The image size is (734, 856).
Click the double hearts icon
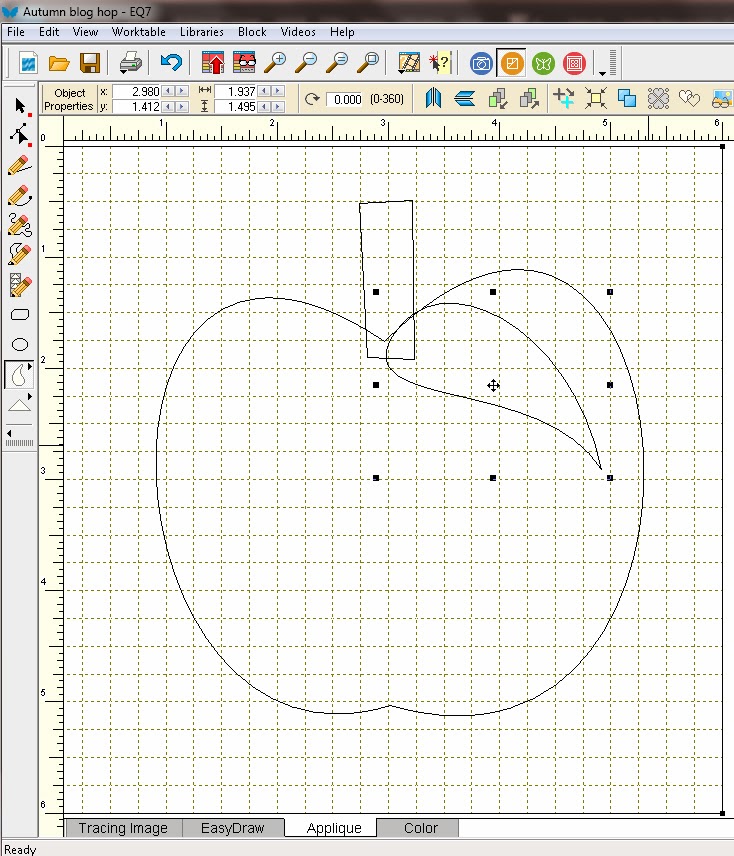pos(689,99)
